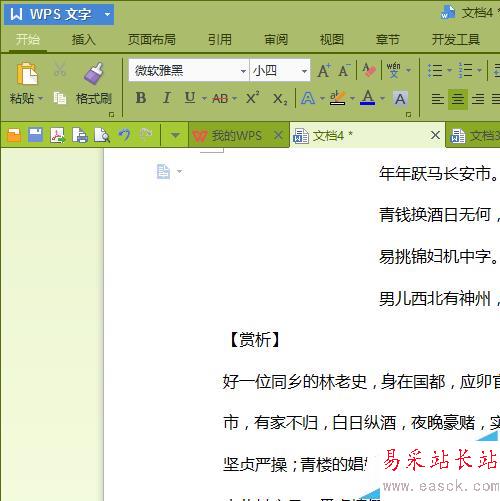
Task: Apply subscript X₂ formatting
Action: (280, 99)
